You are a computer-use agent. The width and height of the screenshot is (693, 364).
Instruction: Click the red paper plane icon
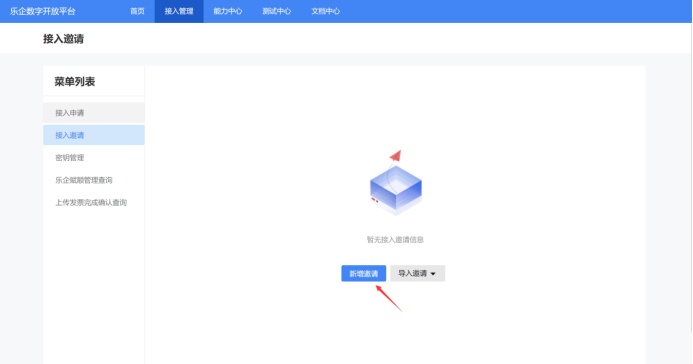tap(395, 155)
